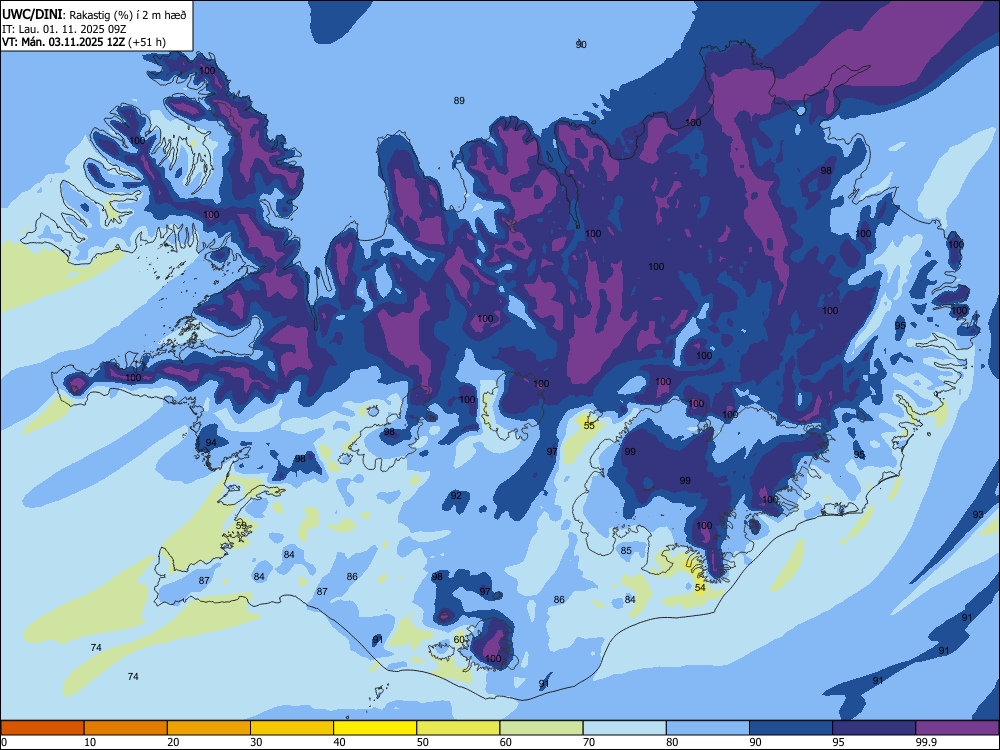Viewport: 1000px width, 750px height.
Task: Click the orange 10–20 legend swatch
Action: click(126, 728)
